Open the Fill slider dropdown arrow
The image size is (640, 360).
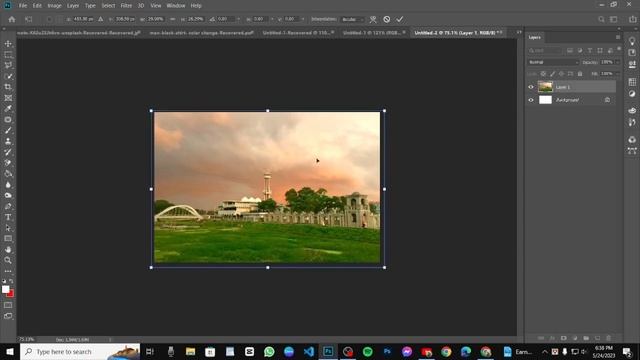618,74
